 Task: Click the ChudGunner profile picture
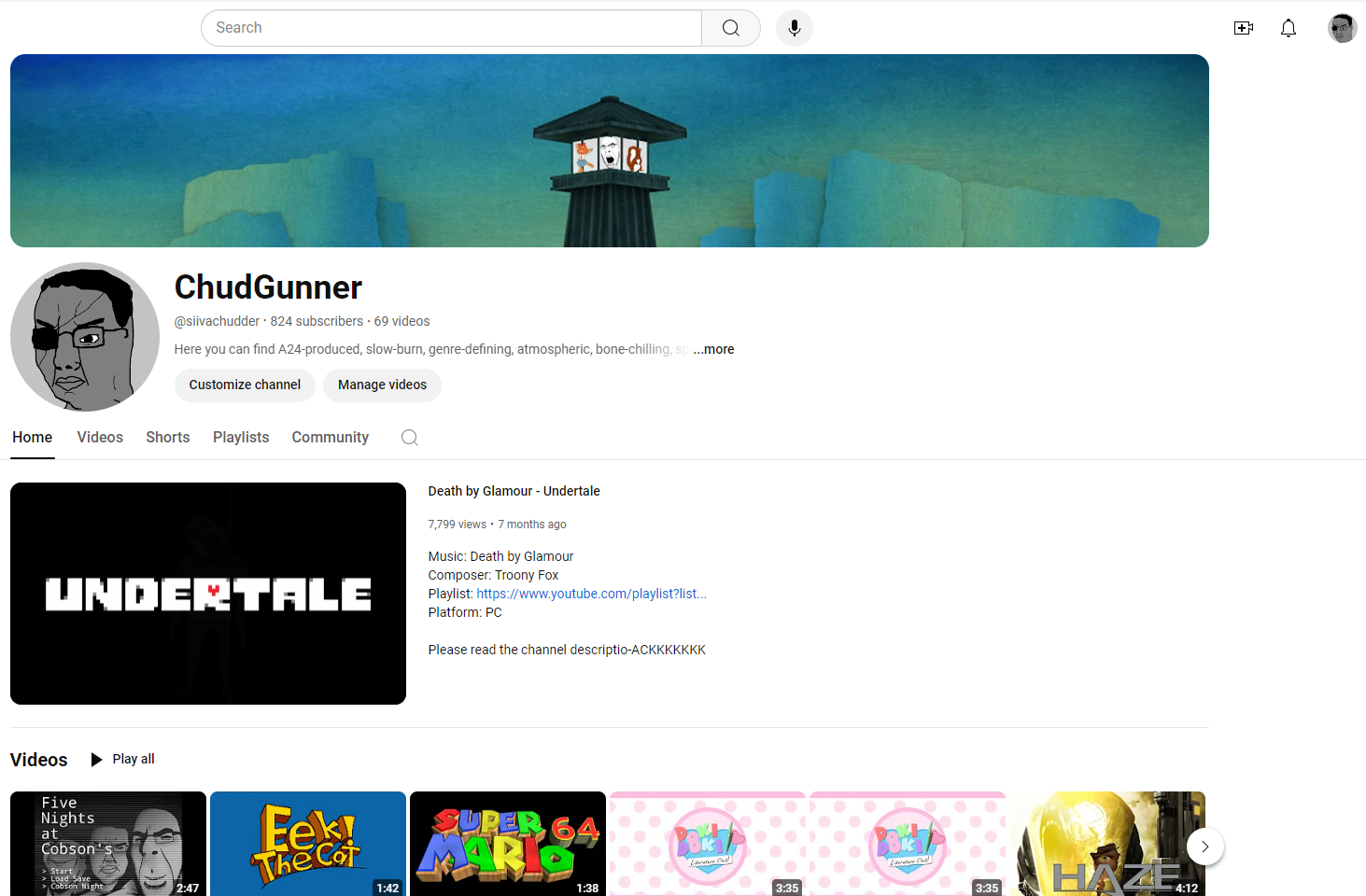click(x=85, y=337)
